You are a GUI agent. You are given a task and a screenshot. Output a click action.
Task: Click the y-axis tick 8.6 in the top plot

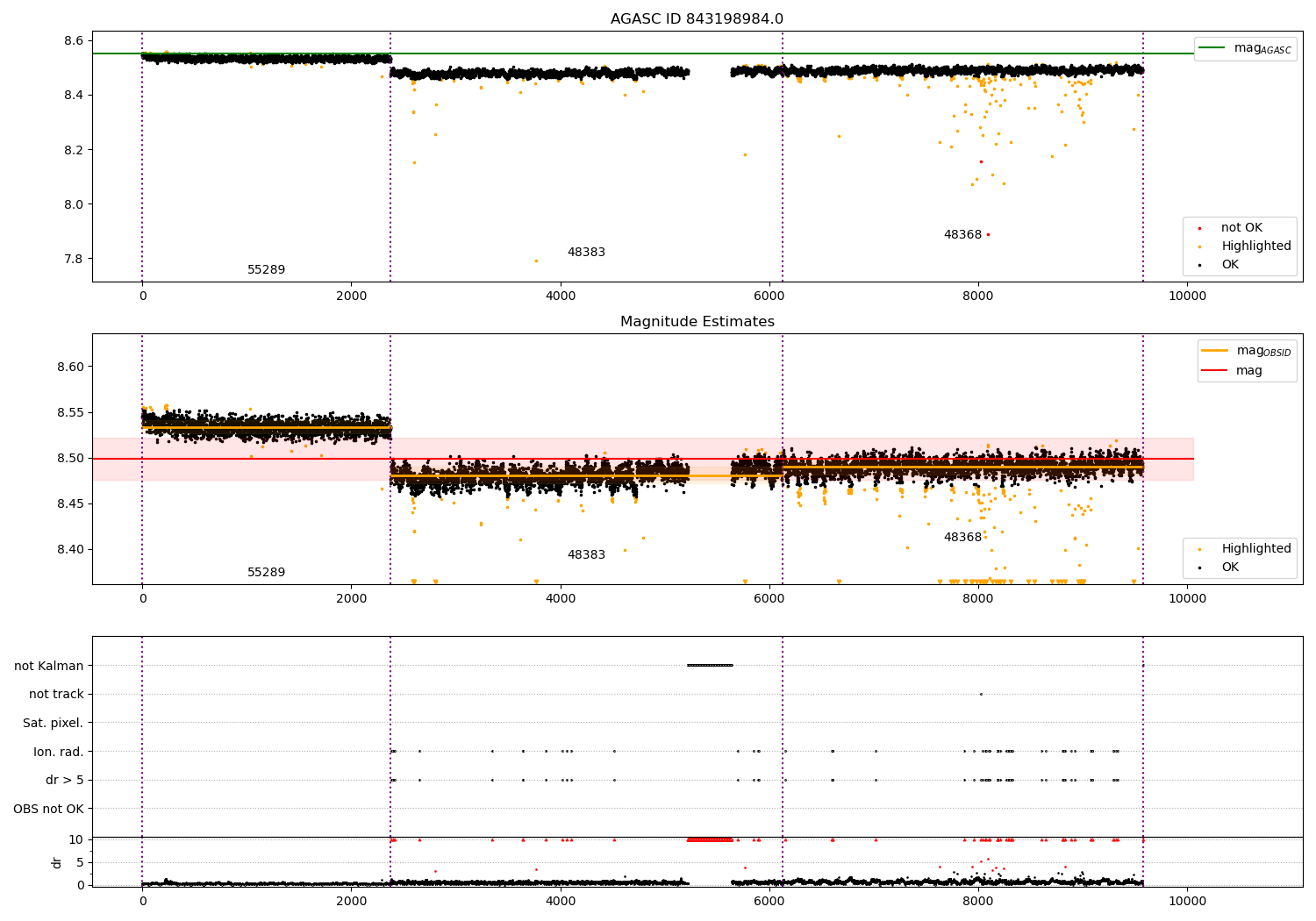click(74, 40)
